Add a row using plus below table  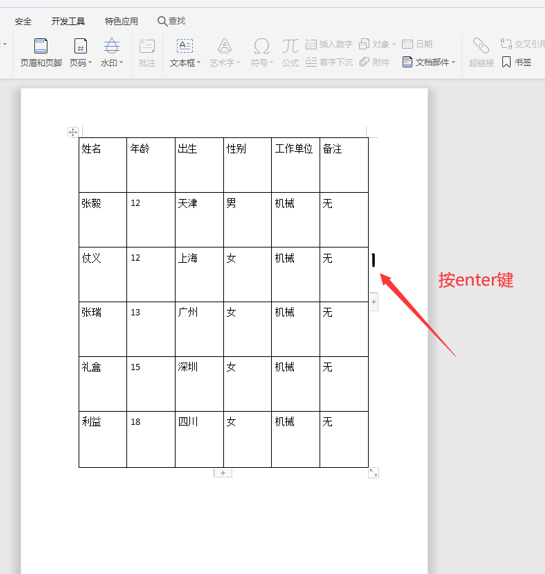pyautogui.click(x=223, y=473)
